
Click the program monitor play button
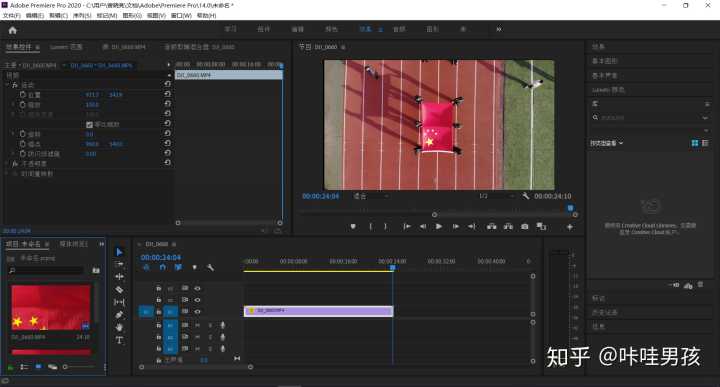[x=439, y=226]
